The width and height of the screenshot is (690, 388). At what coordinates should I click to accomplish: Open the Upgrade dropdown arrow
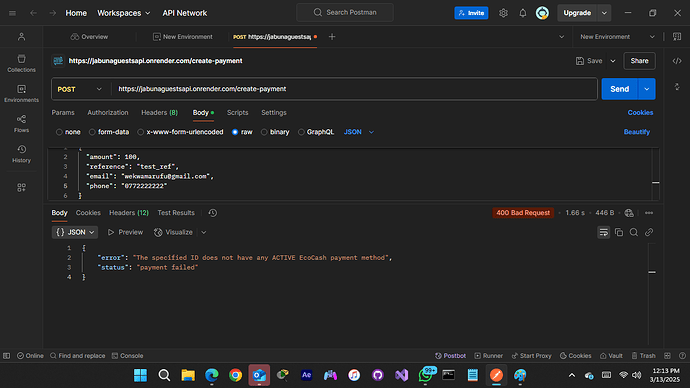click(x=604, y=13)
